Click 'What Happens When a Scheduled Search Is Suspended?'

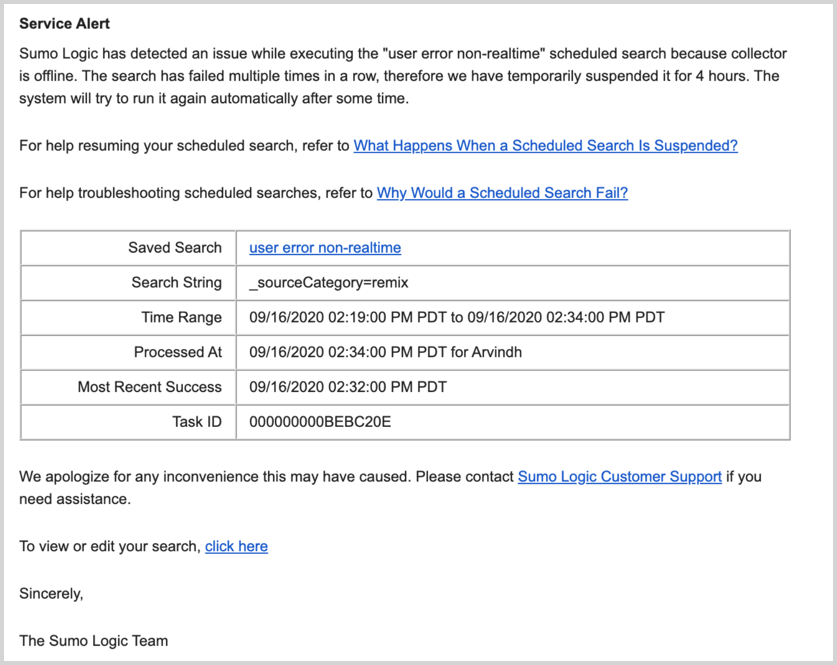point(545,145)
